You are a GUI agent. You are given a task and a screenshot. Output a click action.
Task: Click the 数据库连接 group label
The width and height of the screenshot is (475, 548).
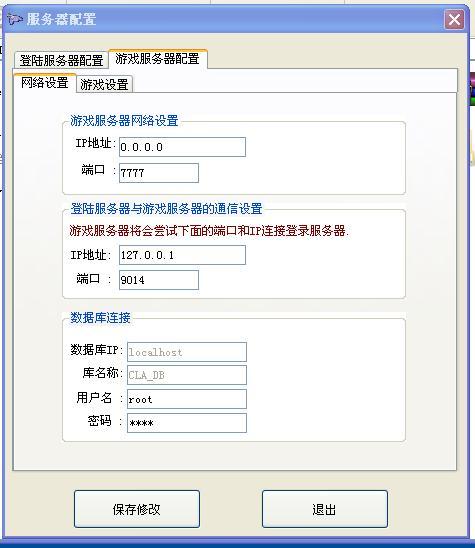point(100,318)
